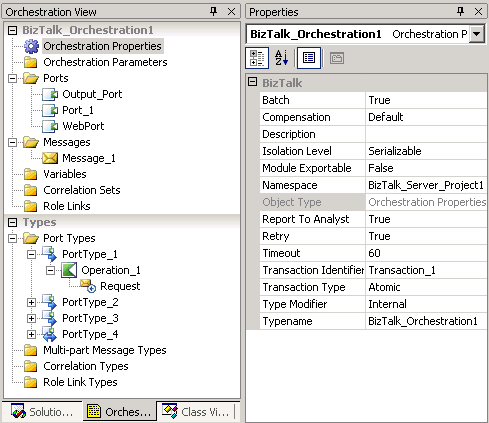Click the Isolation Level value Serializable

pos(426,151)
